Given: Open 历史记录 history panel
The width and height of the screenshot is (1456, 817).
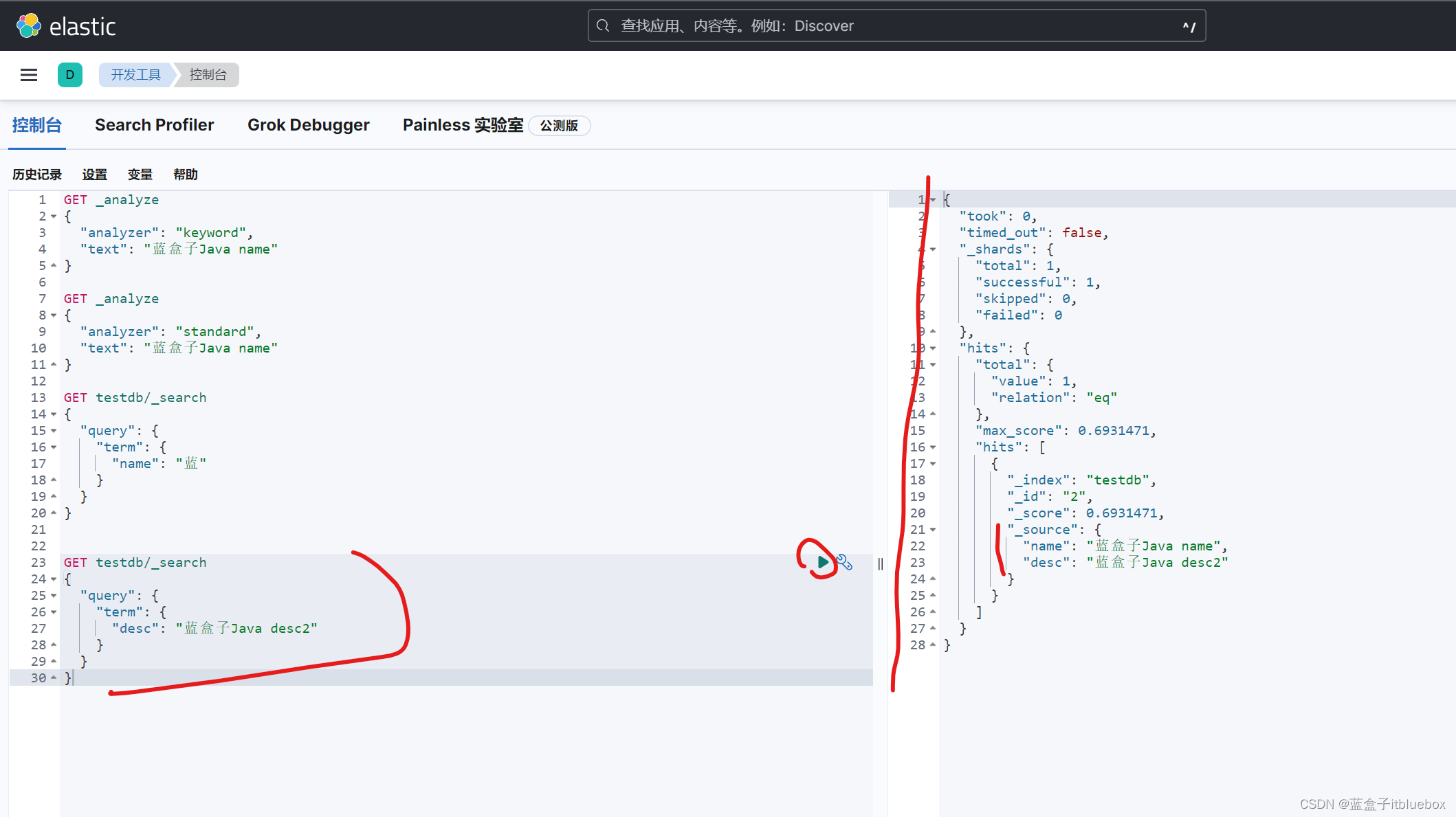Looking at the screenshot, I should click(37, 175).
